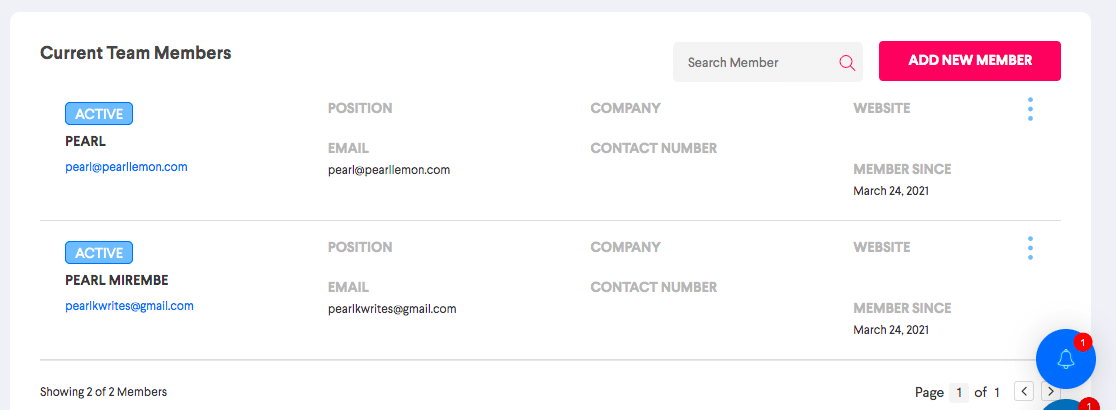Open pearl@pearllemon.com blue email link

pyautogui.click(x=126, y=167)
